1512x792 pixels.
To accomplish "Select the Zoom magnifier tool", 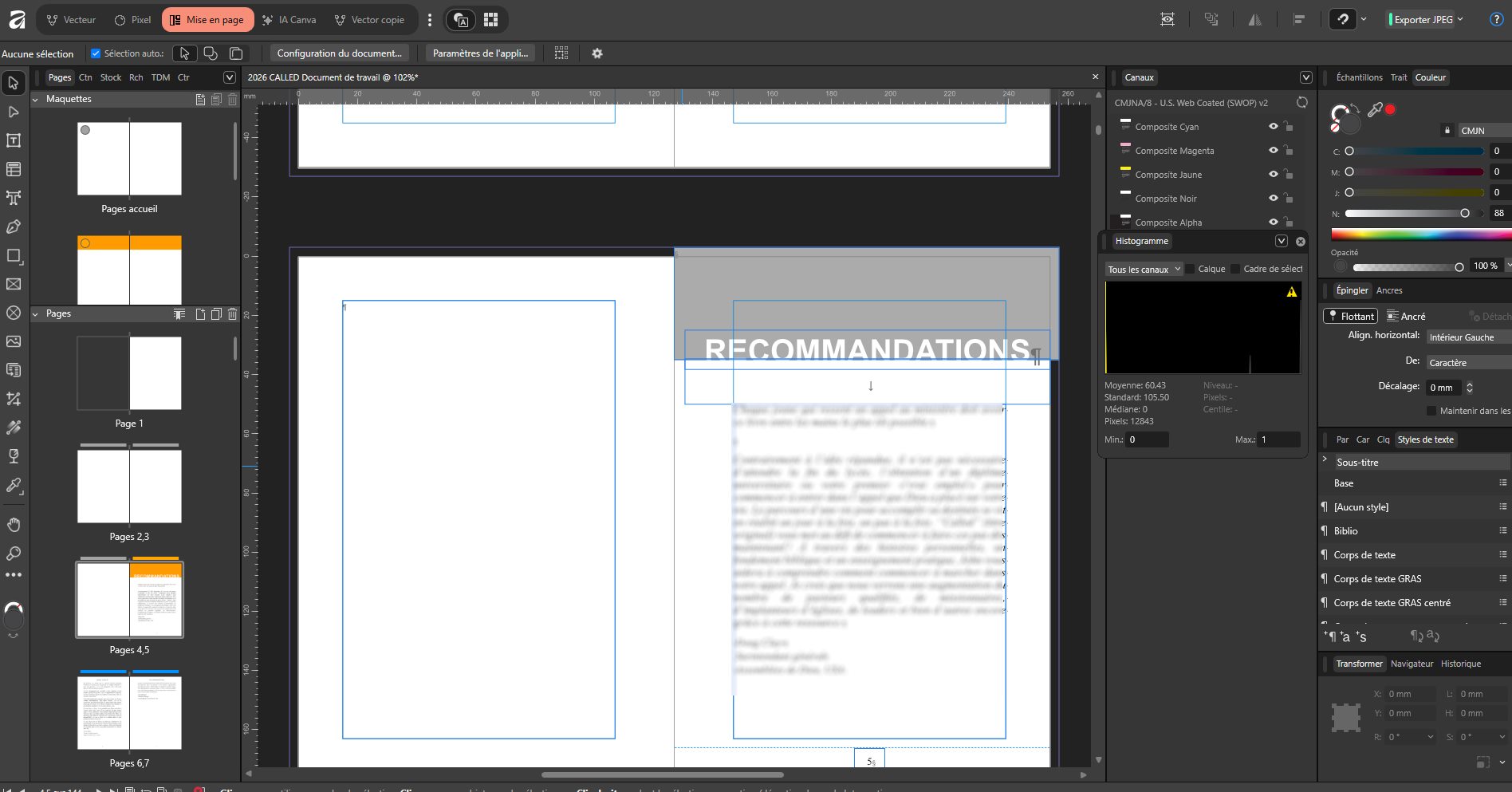I will click(x=14, y=554).
